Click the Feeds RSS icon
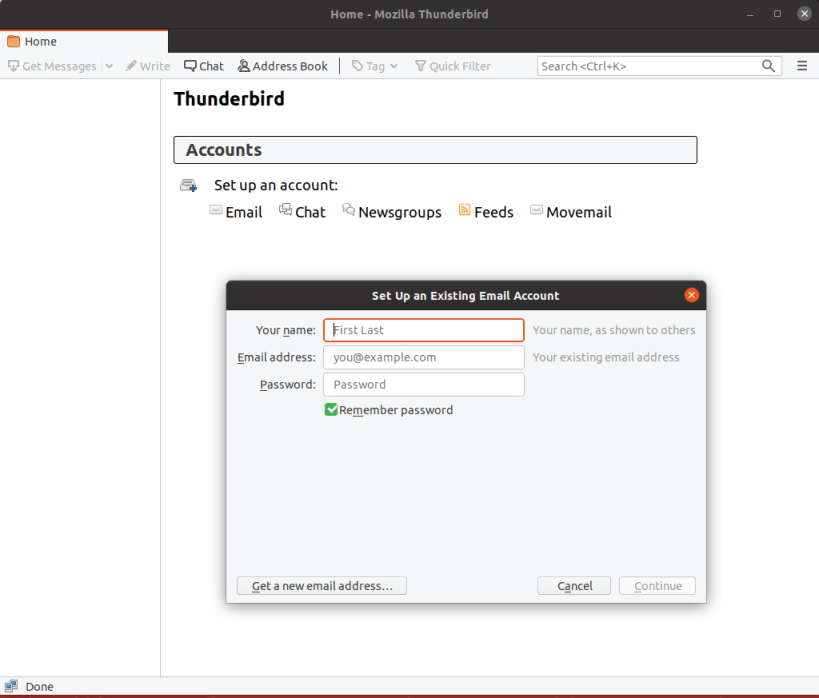This screenshot has height=698, width=819. tap(464, 210)
